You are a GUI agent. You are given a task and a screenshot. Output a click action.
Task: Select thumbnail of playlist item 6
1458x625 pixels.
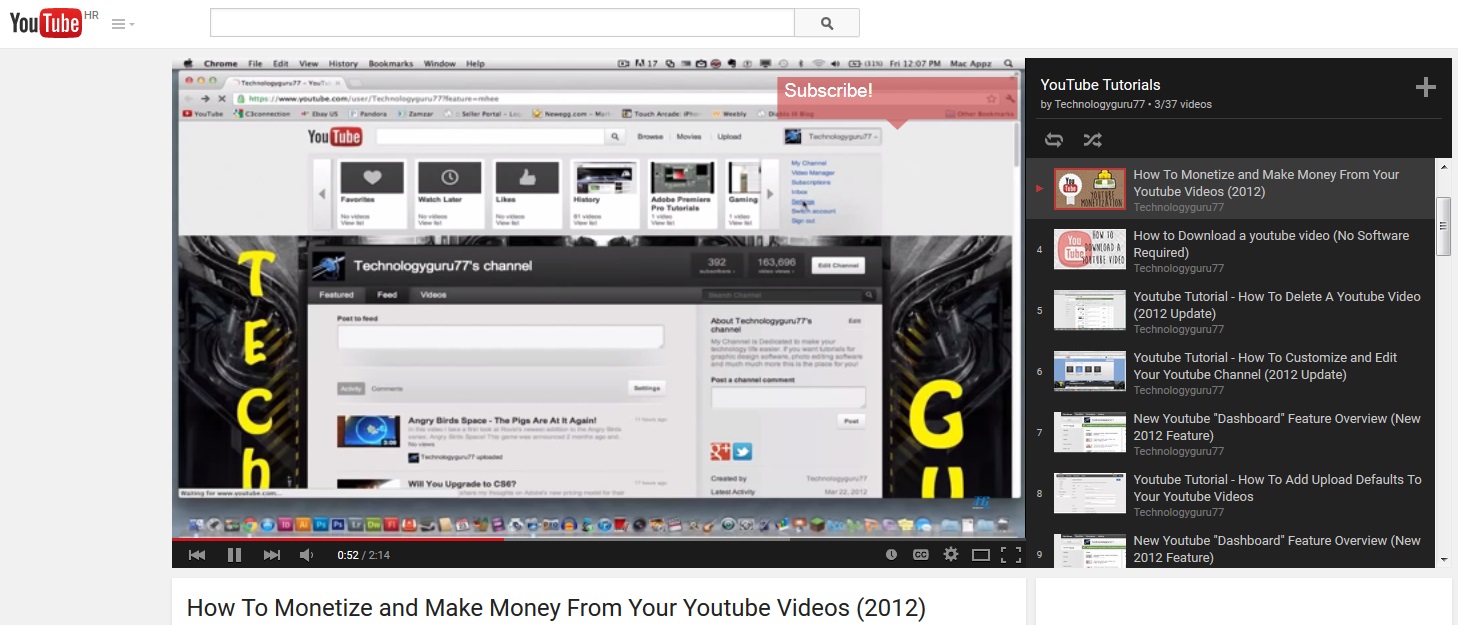(x=1090, y=372)
